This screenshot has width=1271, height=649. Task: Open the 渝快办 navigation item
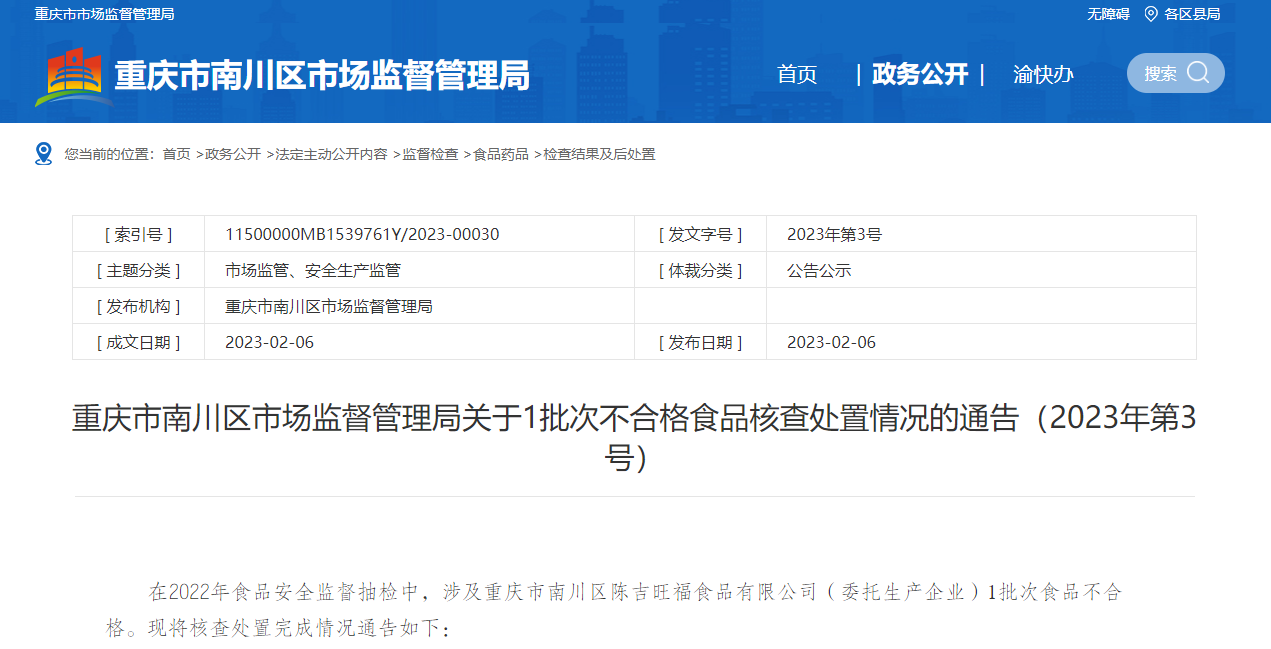click(1043, 74)
